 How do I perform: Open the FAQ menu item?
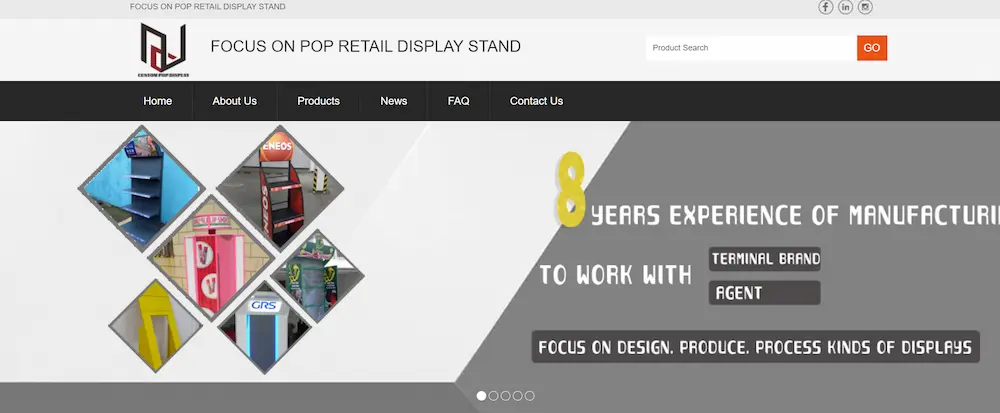(459, 101)
